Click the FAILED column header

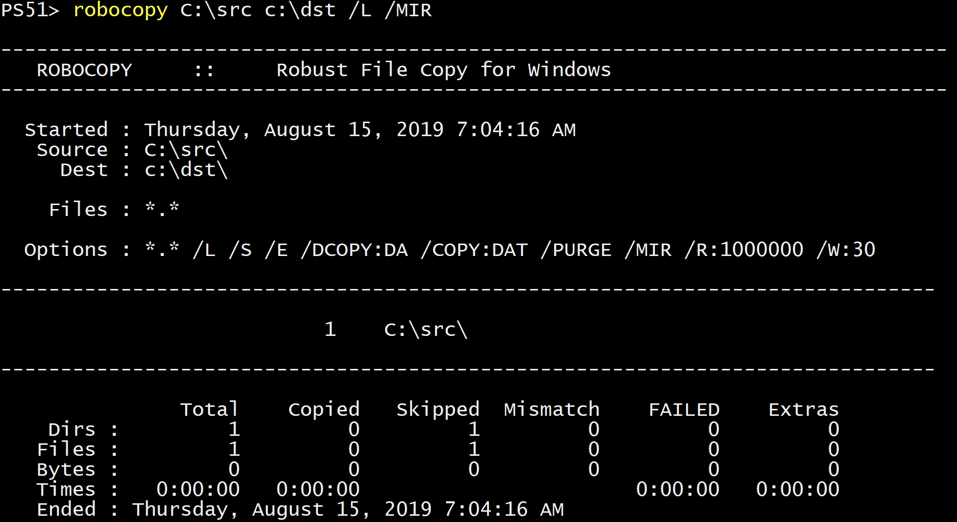tap(684, 409)
